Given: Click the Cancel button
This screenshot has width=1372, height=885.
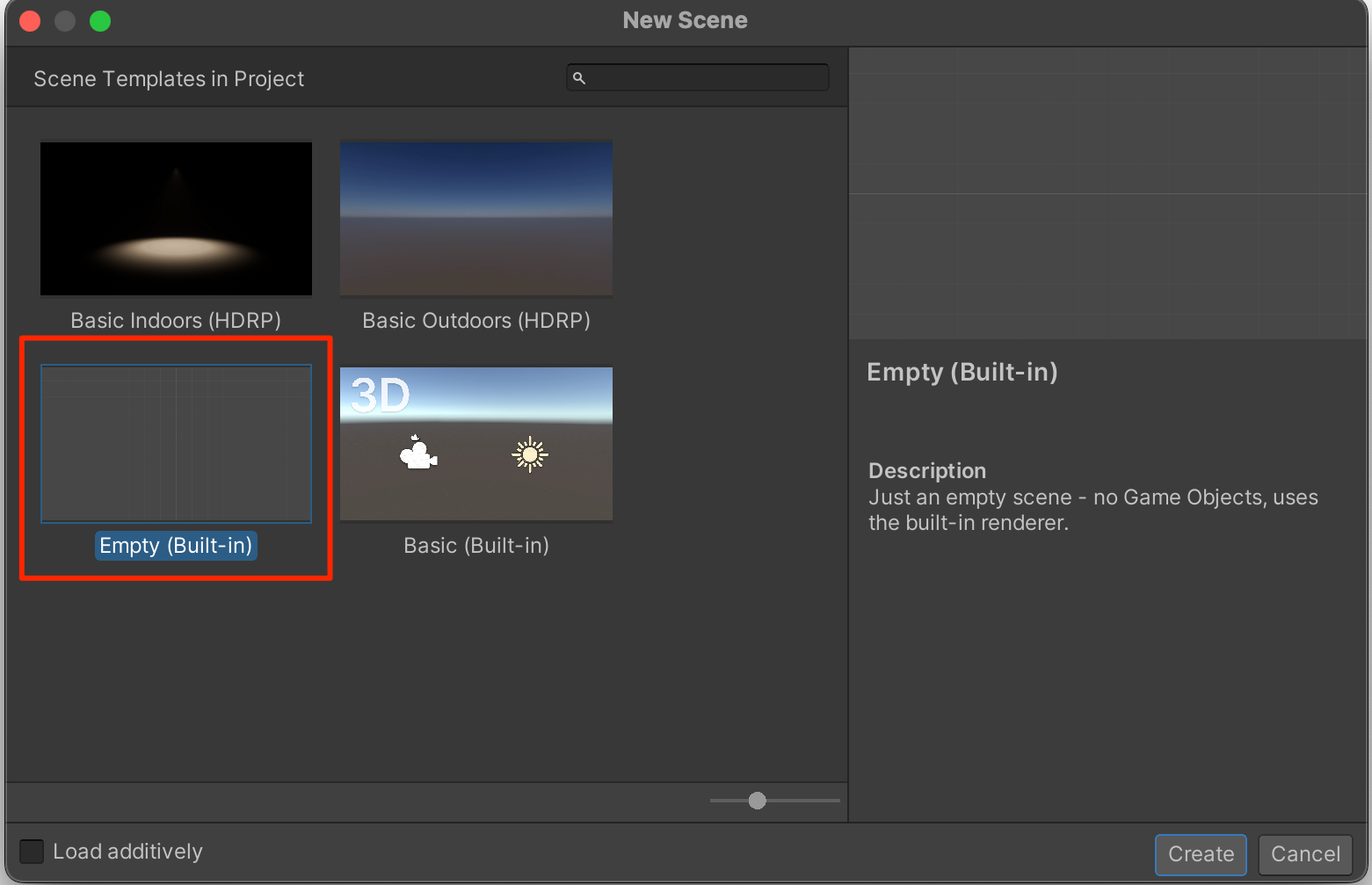Looking at the screenshot, I should pyautogui.click(x=1305, y=854).
